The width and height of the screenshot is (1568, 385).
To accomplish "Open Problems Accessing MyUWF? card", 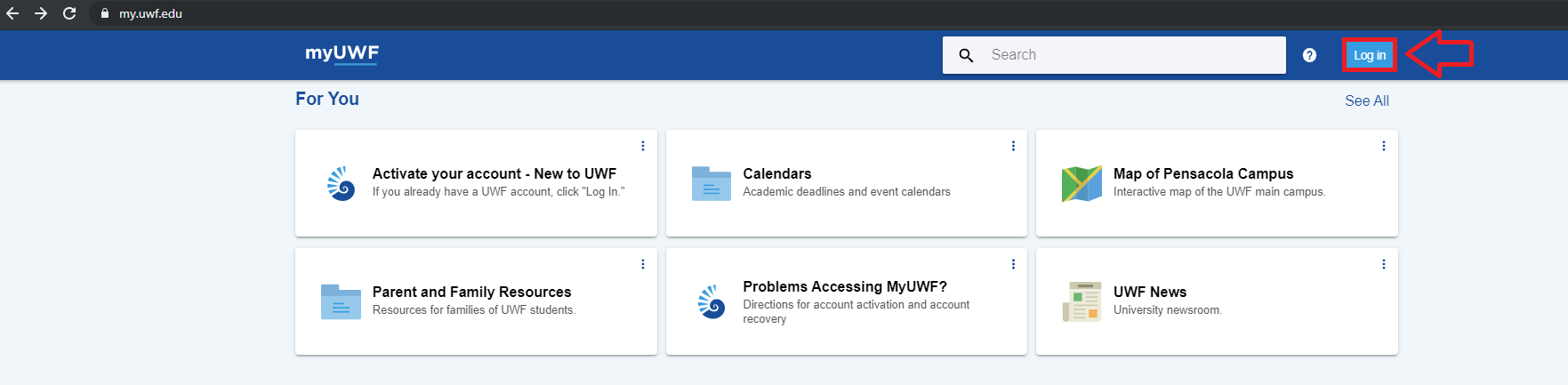I will point(847,301).
